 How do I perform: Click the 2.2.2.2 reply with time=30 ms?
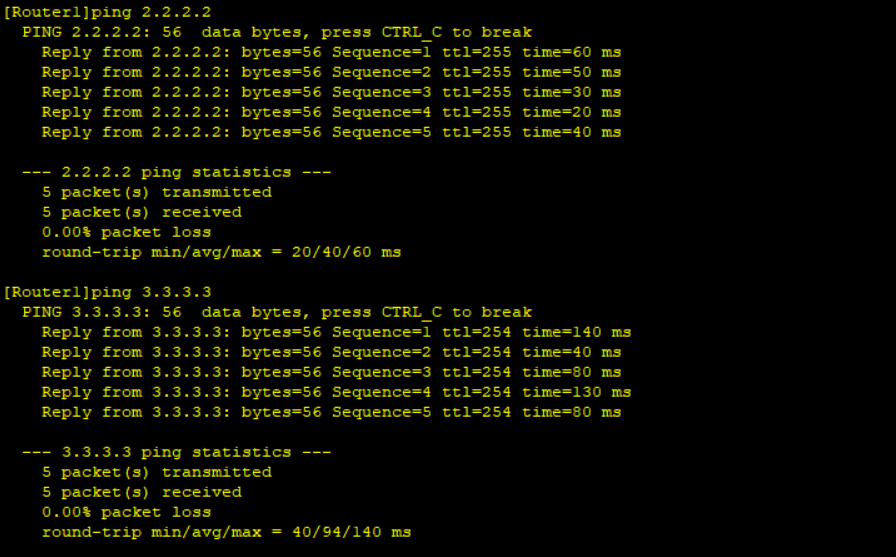pyautogui.click(x=331, y=92)
